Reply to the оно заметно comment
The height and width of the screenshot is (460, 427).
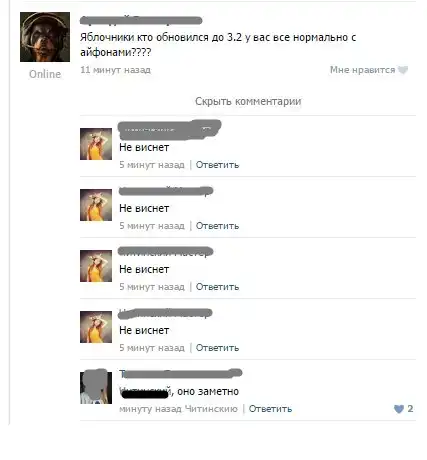click(270, 409)
